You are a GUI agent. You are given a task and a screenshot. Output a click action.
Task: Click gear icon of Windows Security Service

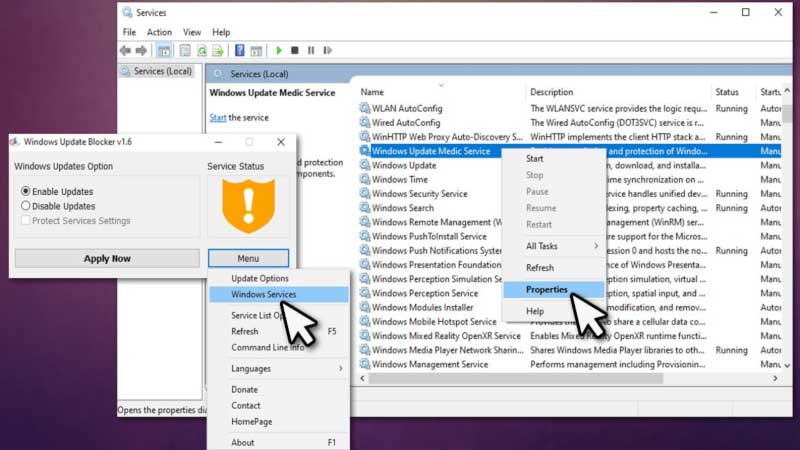tap(364, 194)
